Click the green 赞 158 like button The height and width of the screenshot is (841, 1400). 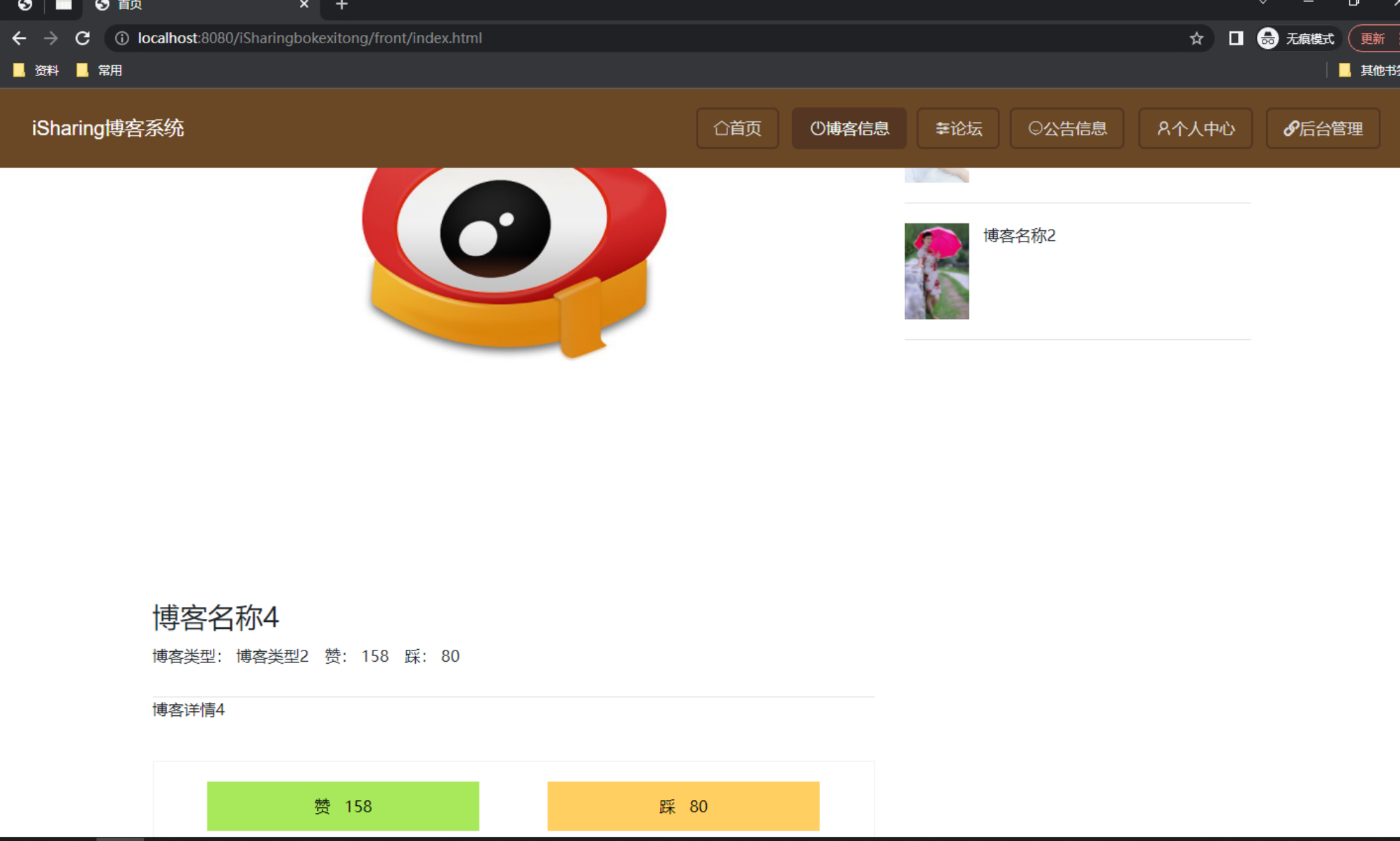[343, 806]
